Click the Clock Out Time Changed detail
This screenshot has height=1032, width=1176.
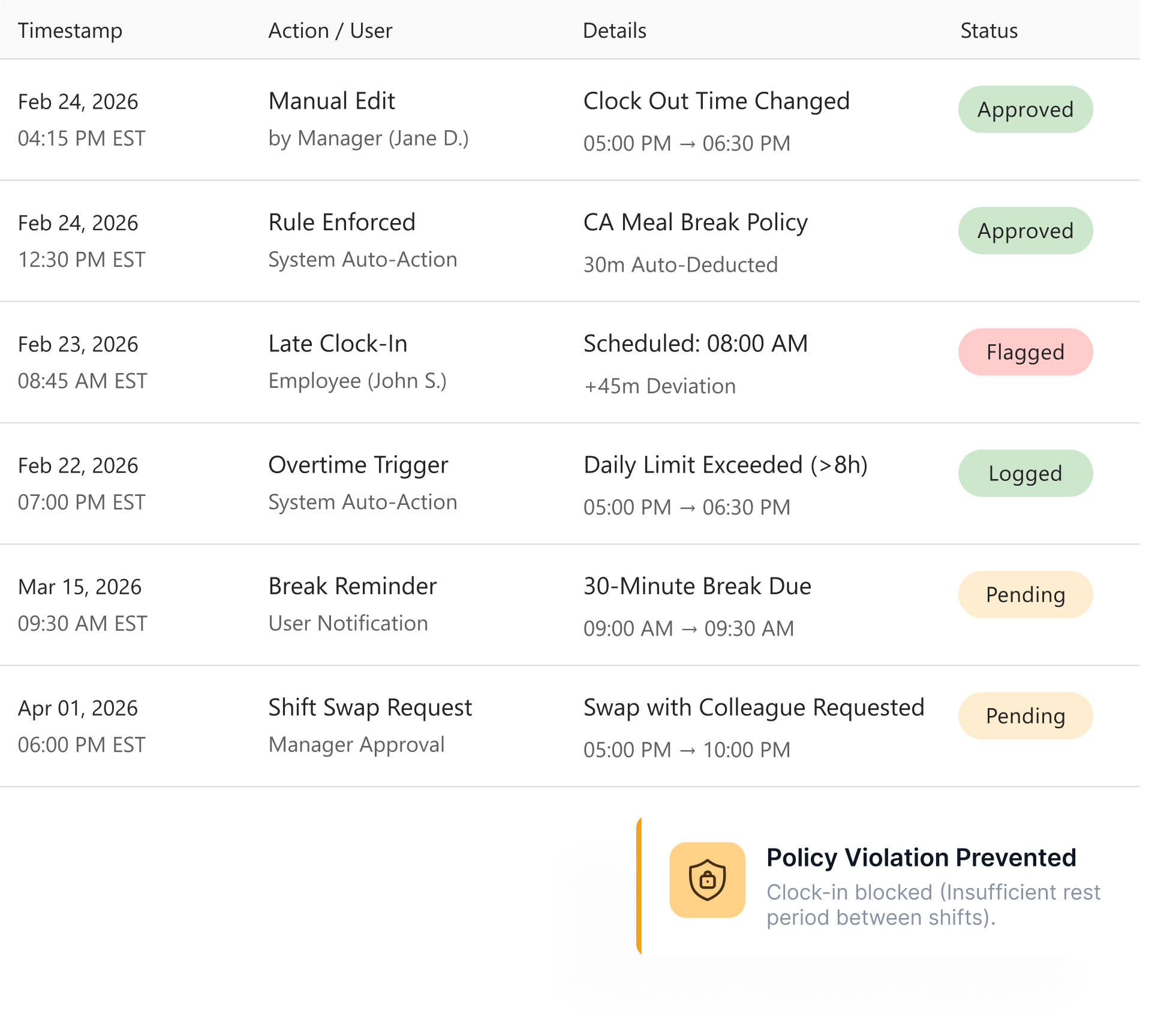pyautogui.click(x=717, y=101)
